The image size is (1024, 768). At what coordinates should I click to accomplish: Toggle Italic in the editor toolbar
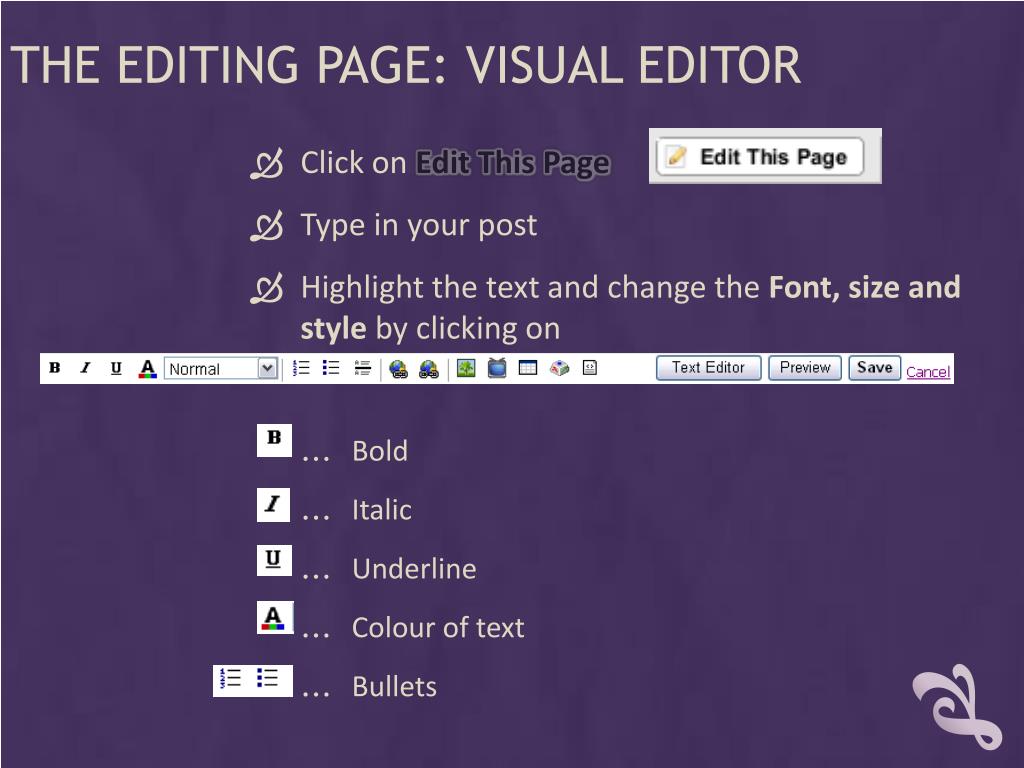pyautogui.click(x=85, y=368)
